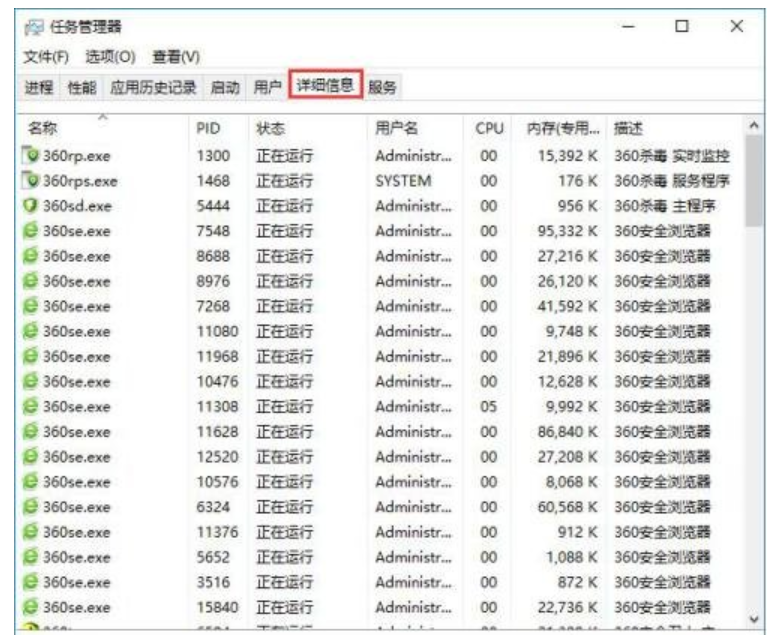The height and width of the screenshot is (635, 778).
Task: Click the scrollbar down arrow
Action: coord(755,616)
